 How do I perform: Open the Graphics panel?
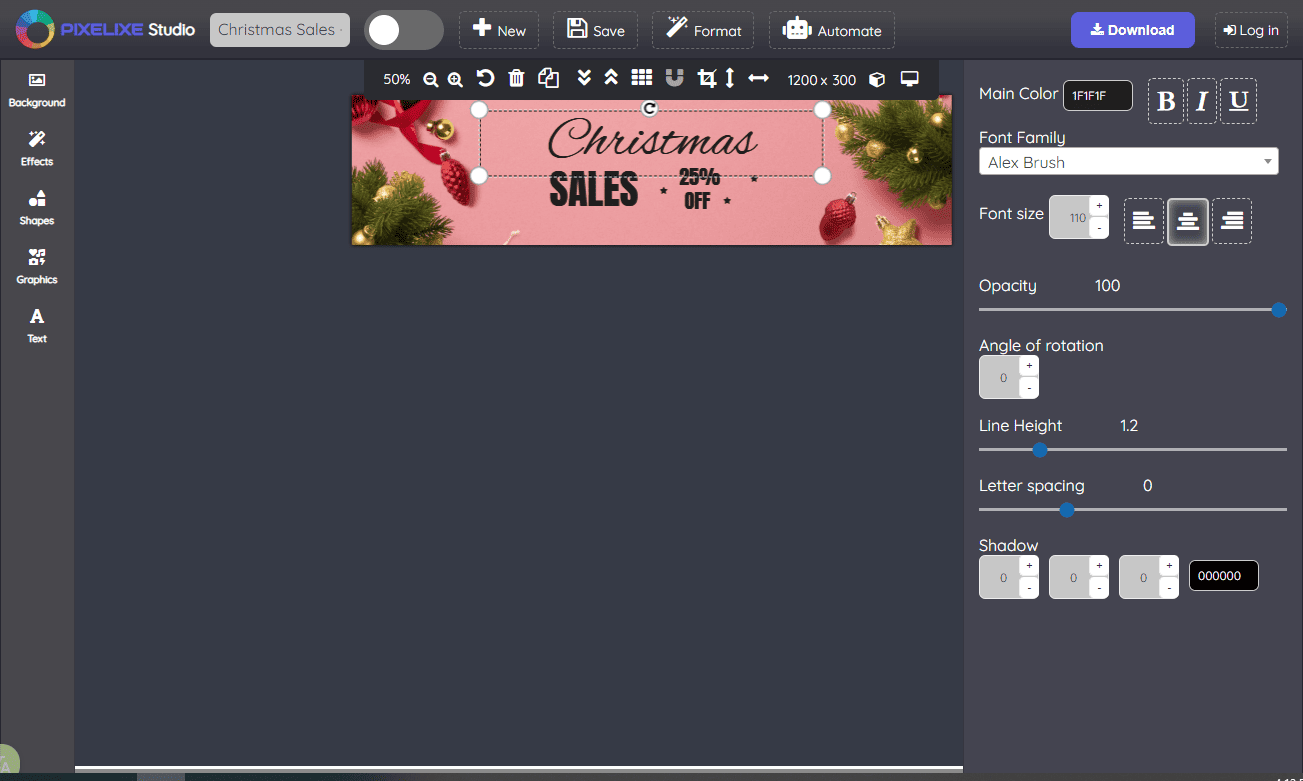click(x=36, y=265)
